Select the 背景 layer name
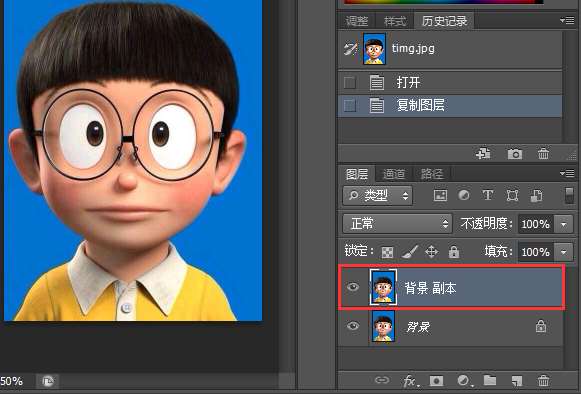The width and height of the screenshot is (581, 394). [418, 327]
